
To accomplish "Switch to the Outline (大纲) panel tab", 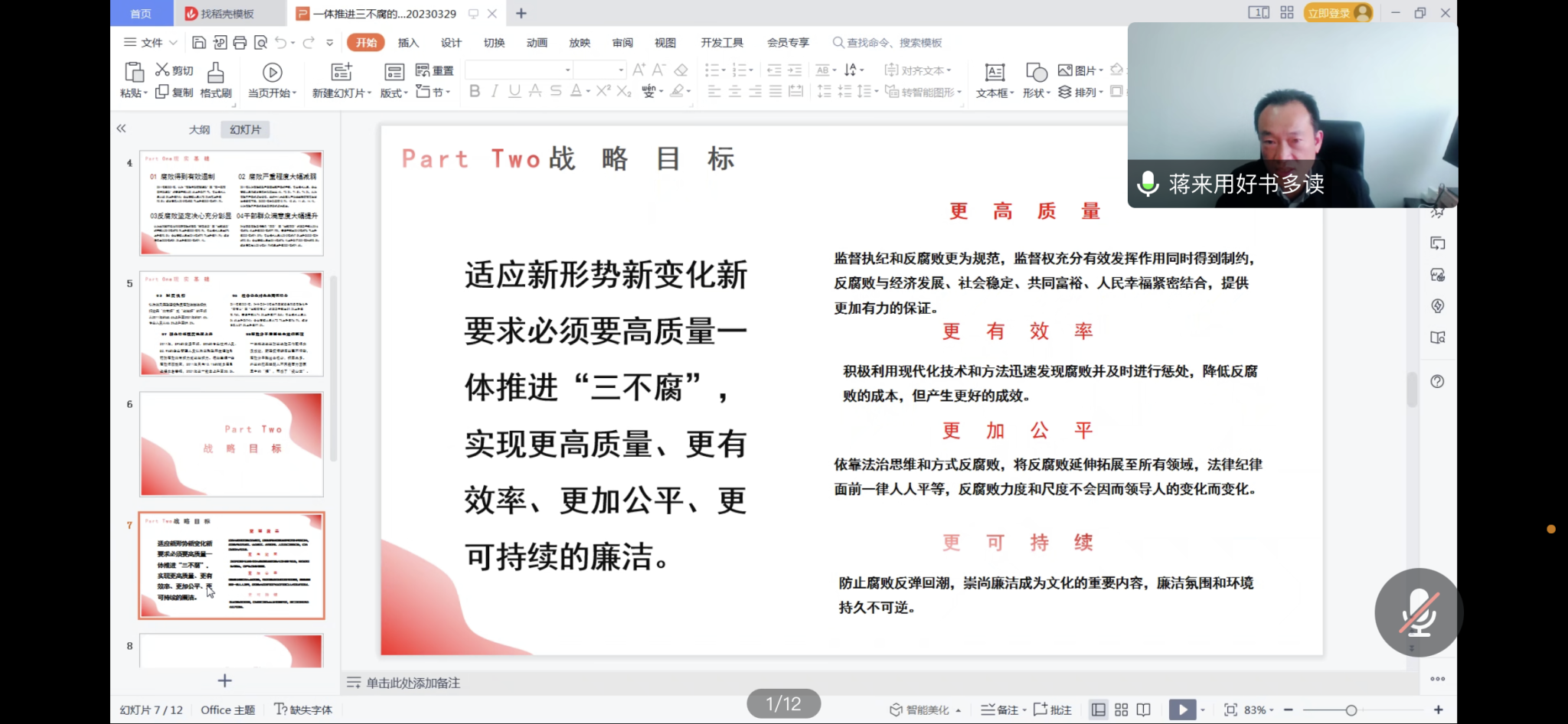I will click(199, 129).
